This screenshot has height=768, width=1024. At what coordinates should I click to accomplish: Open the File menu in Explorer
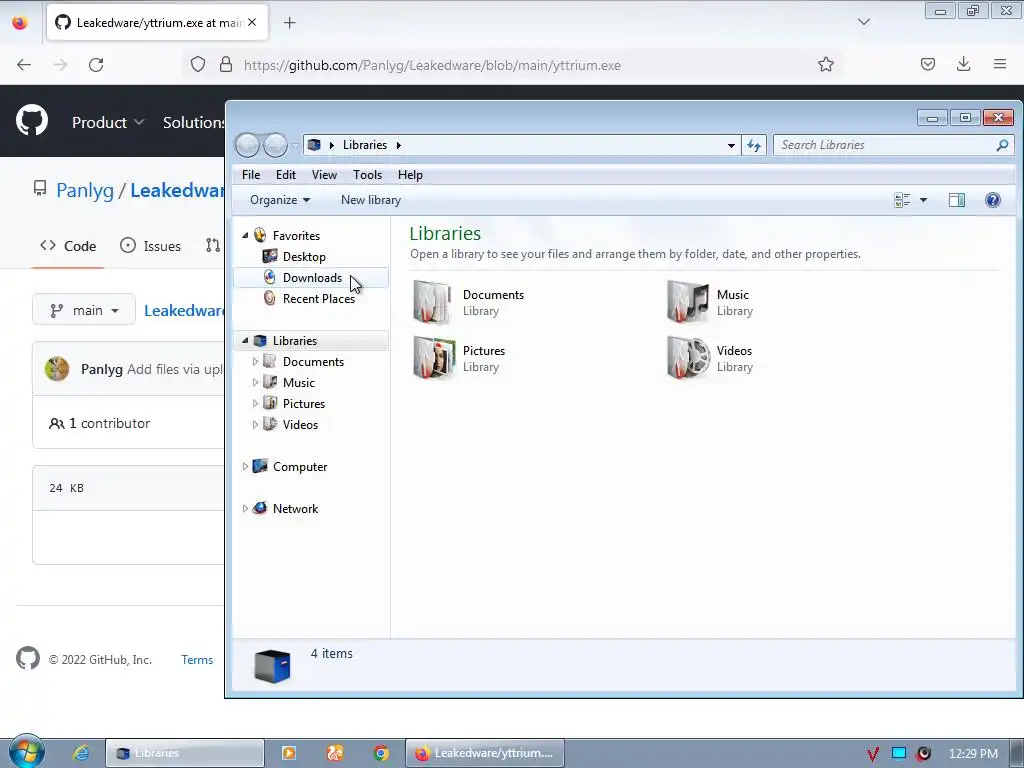(x=251, y=175)
